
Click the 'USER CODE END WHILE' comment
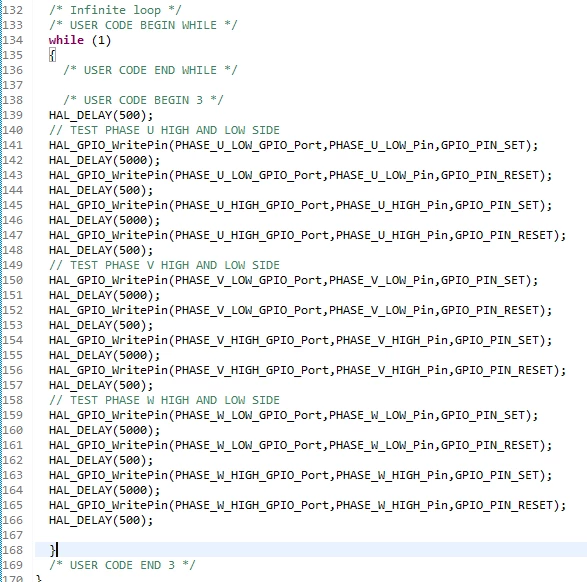click(x=150, y=70)
